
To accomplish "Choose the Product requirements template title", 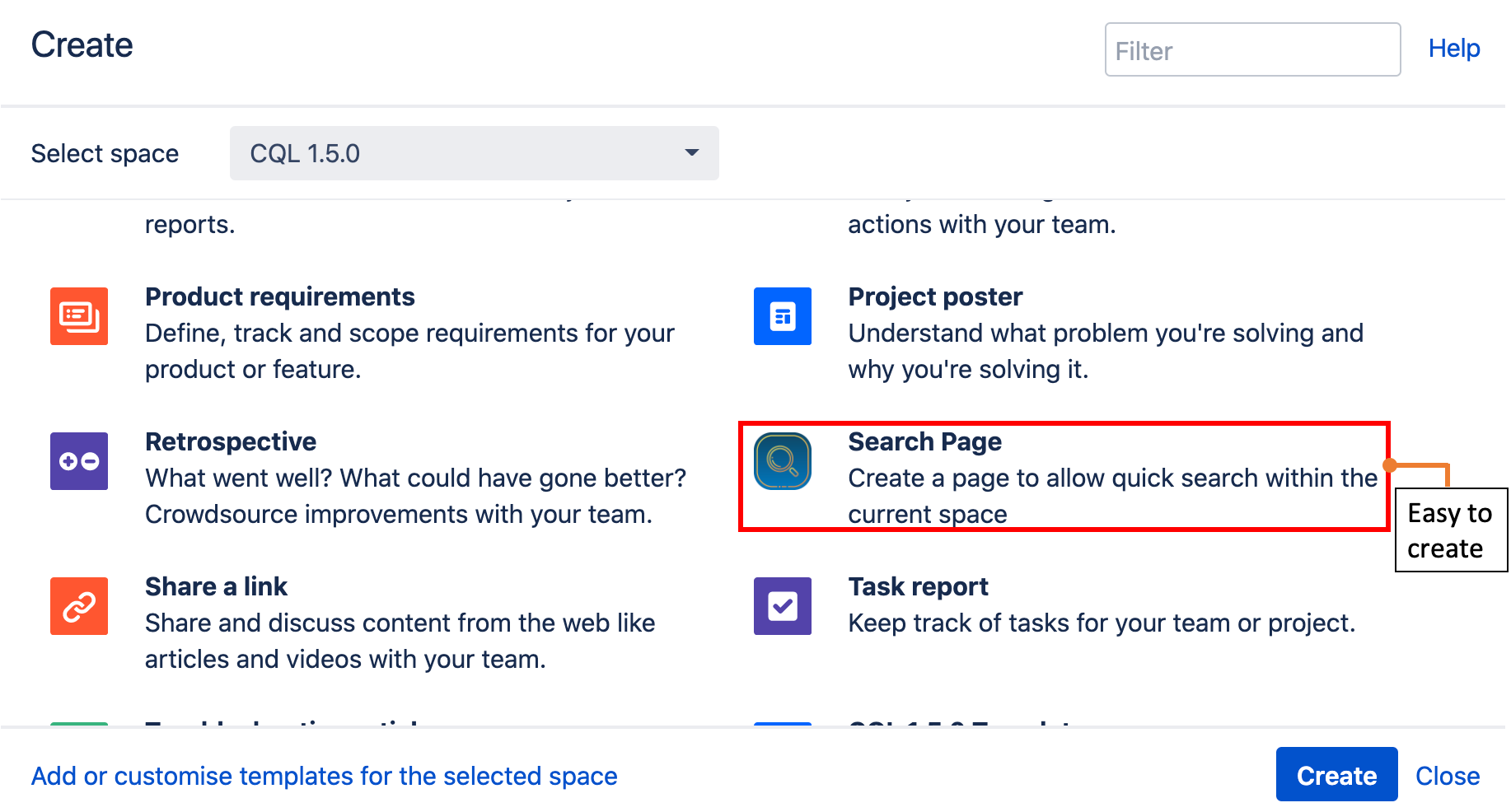I will coord(280,296).
